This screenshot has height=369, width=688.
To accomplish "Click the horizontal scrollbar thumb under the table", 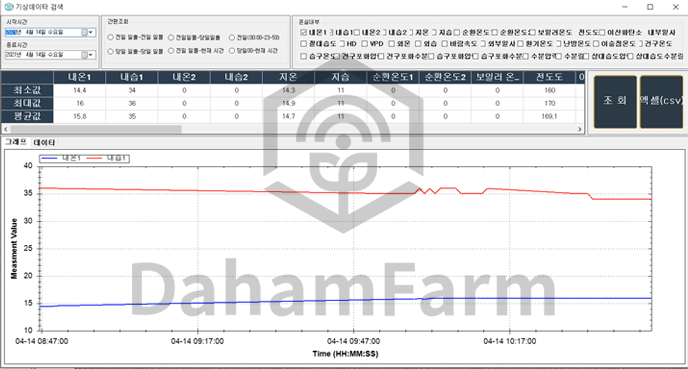I will 96,129.
